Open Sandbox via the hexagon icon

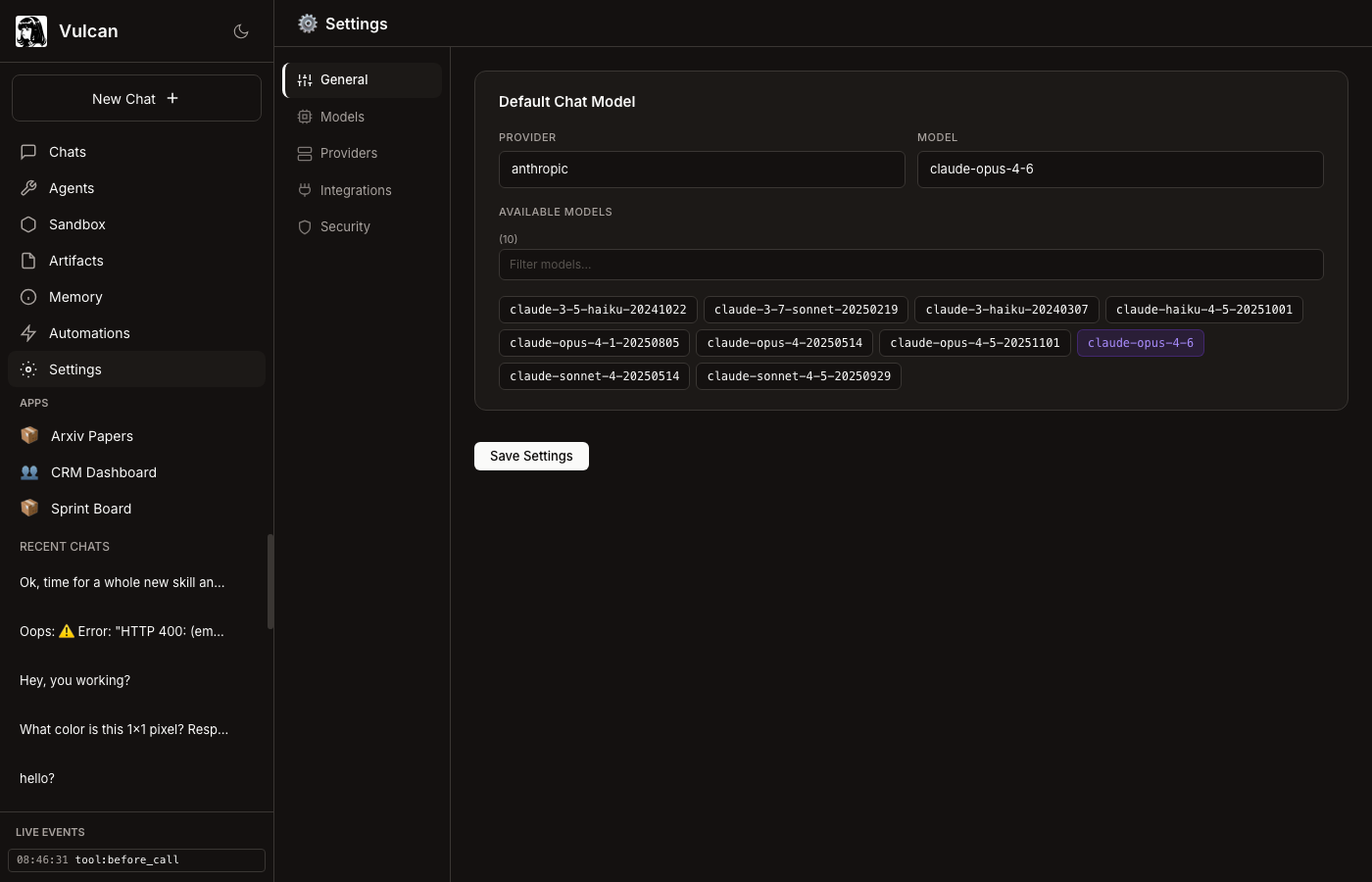click(x=28, y=224)
